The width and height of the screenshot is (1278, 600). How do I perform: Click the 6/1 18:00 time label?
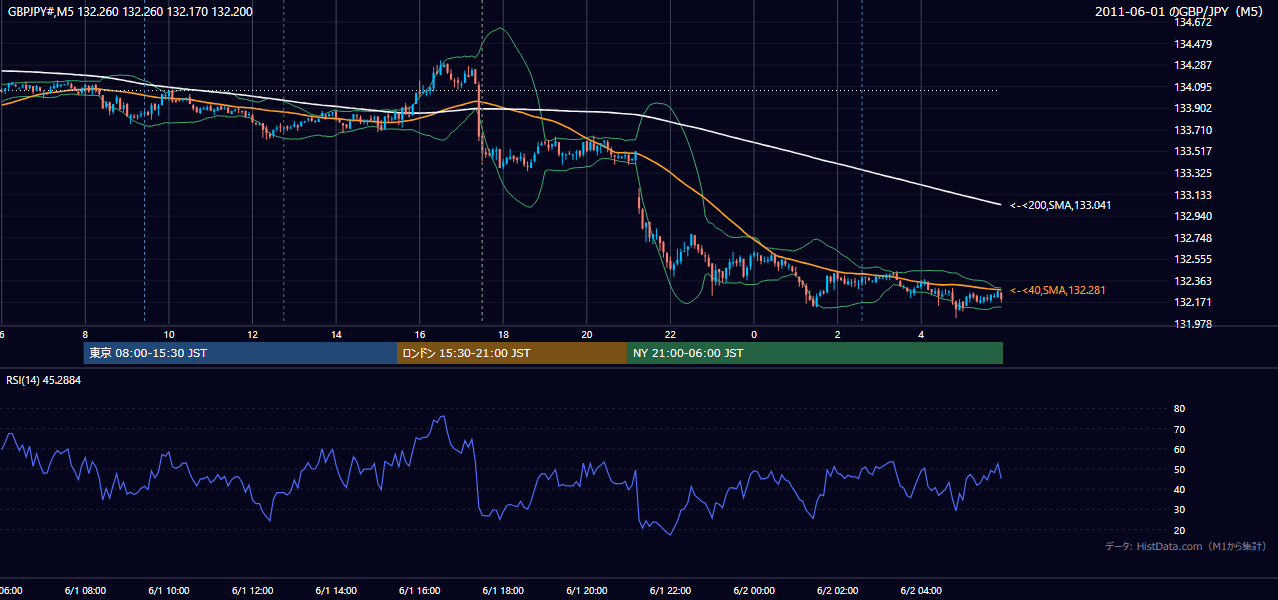pos(503,590)
